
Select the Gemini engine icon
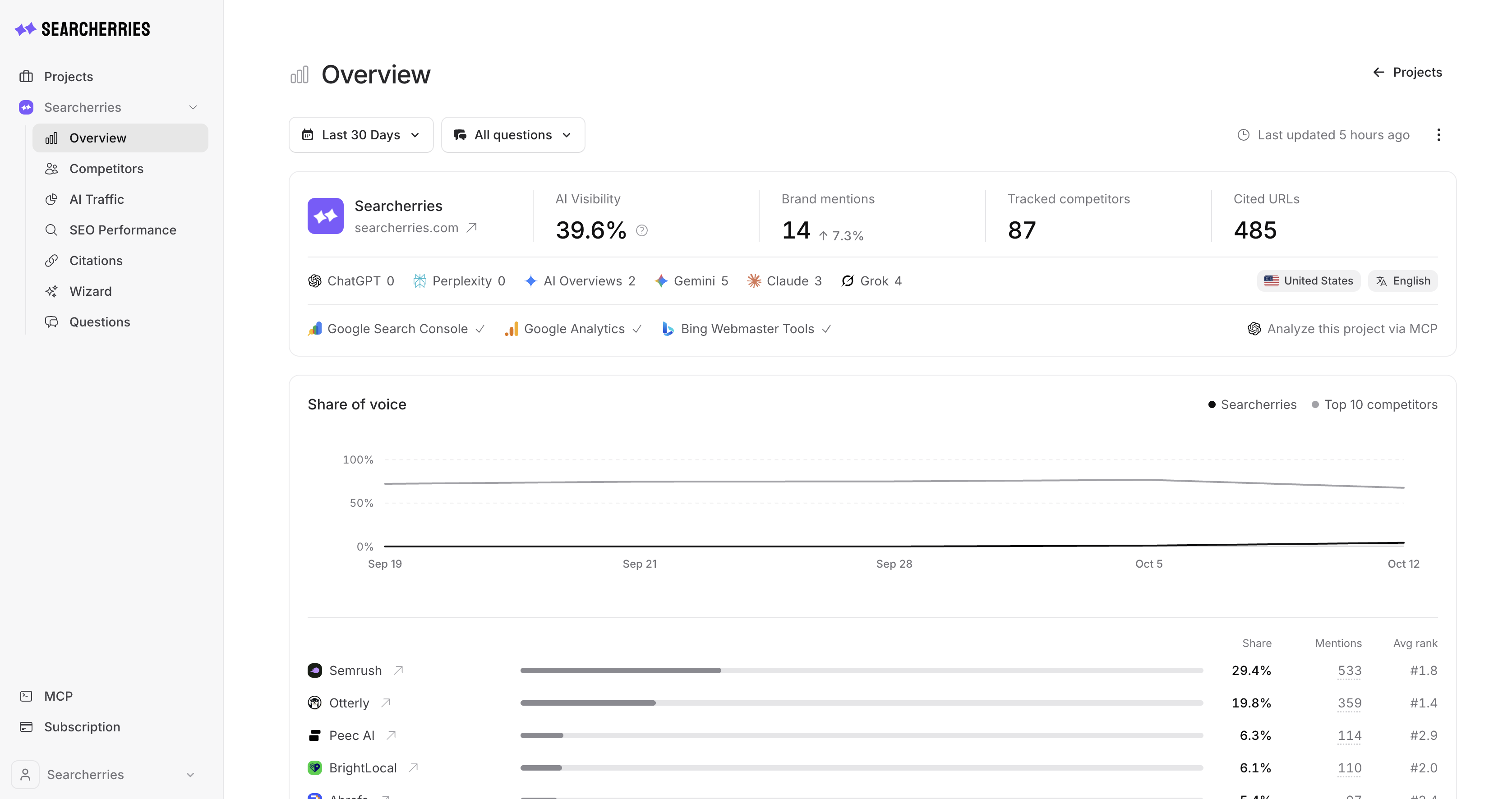[661, 281]
